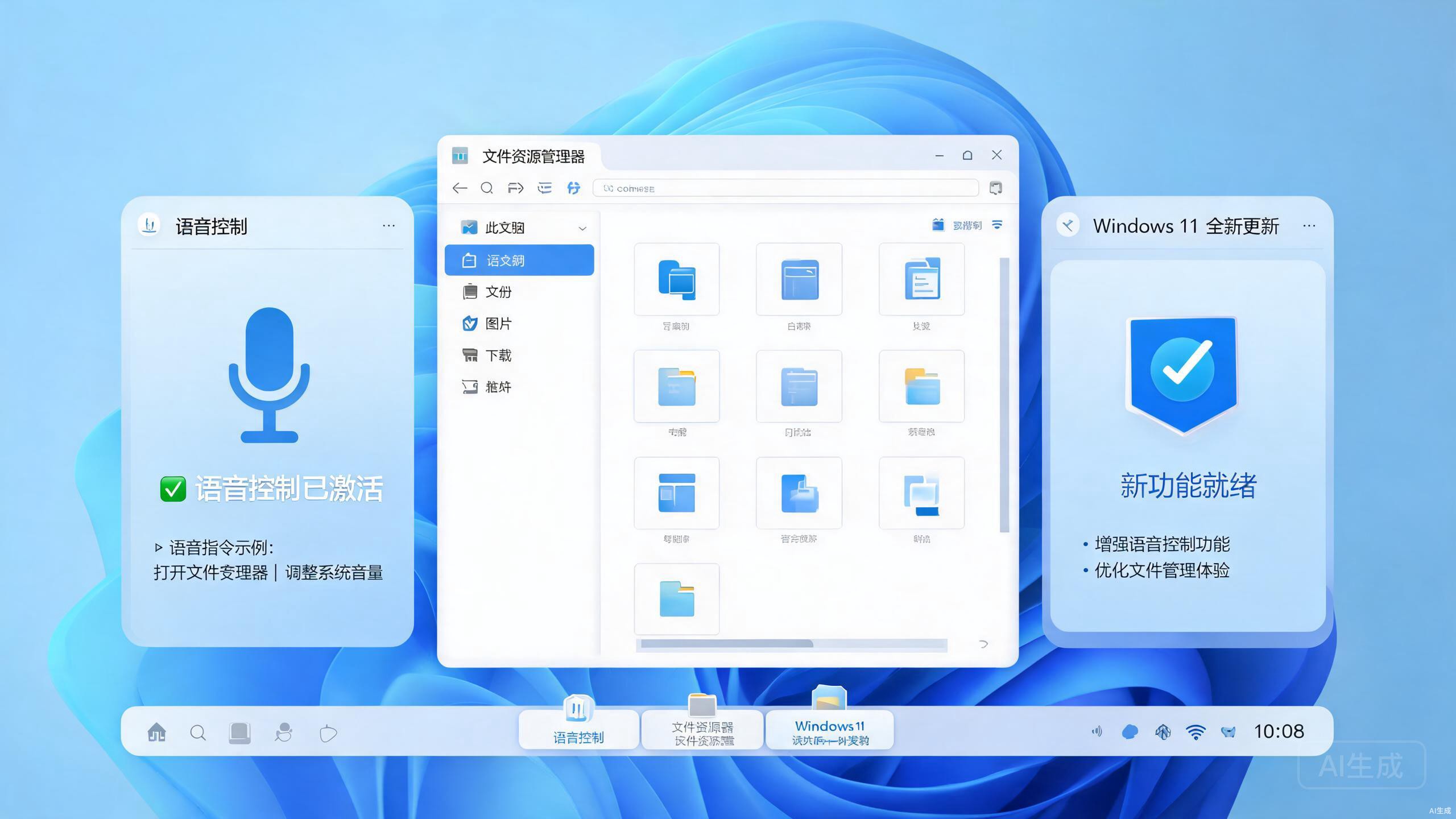This screenshot has height=819, width=1456.
Task: Click the blue shield checkmark icon
Action: pyautogui.click(x=1183, y=375)
